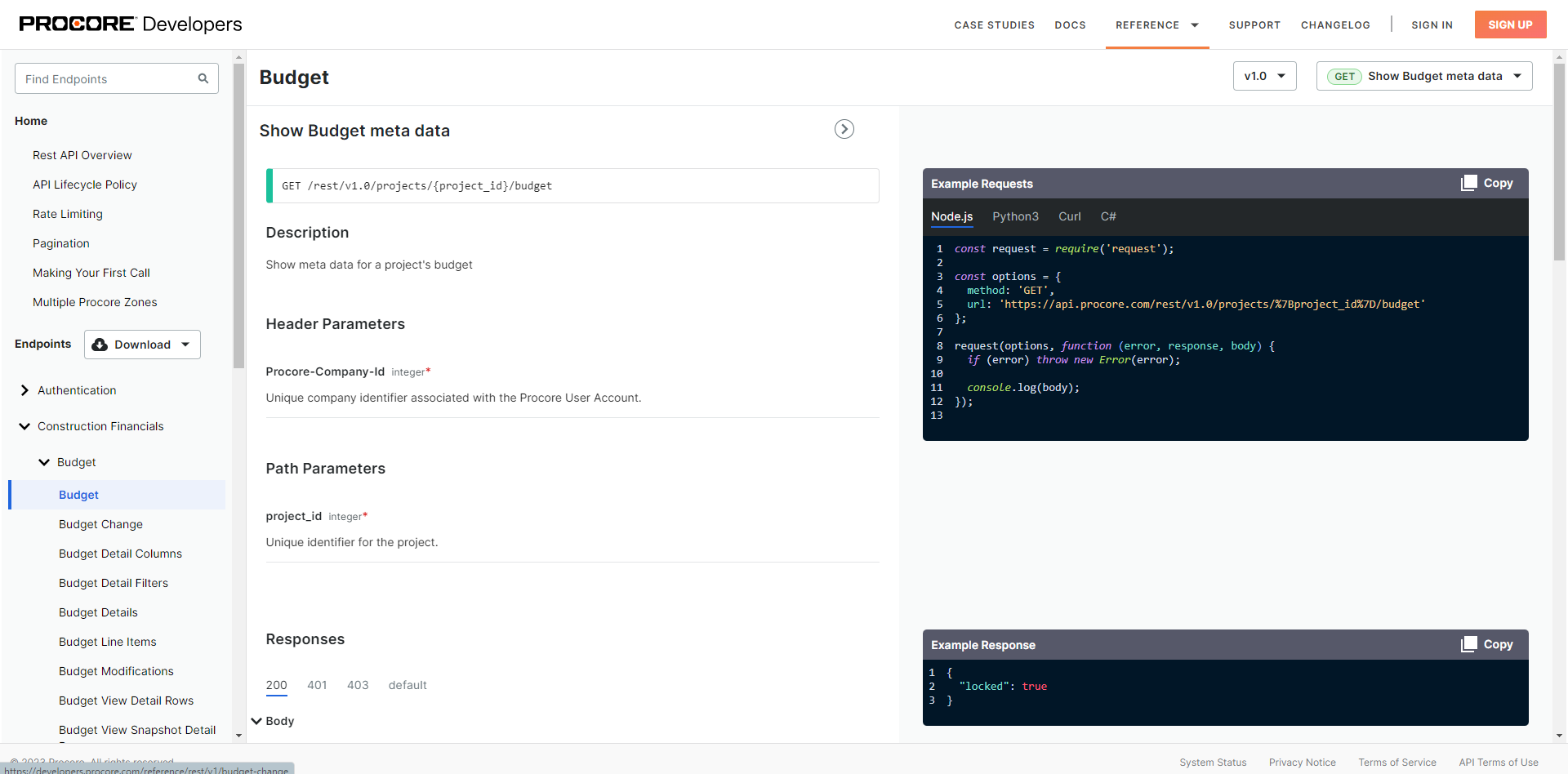
Task: Copy the Example Requests code
Action: coord(1487,183)
